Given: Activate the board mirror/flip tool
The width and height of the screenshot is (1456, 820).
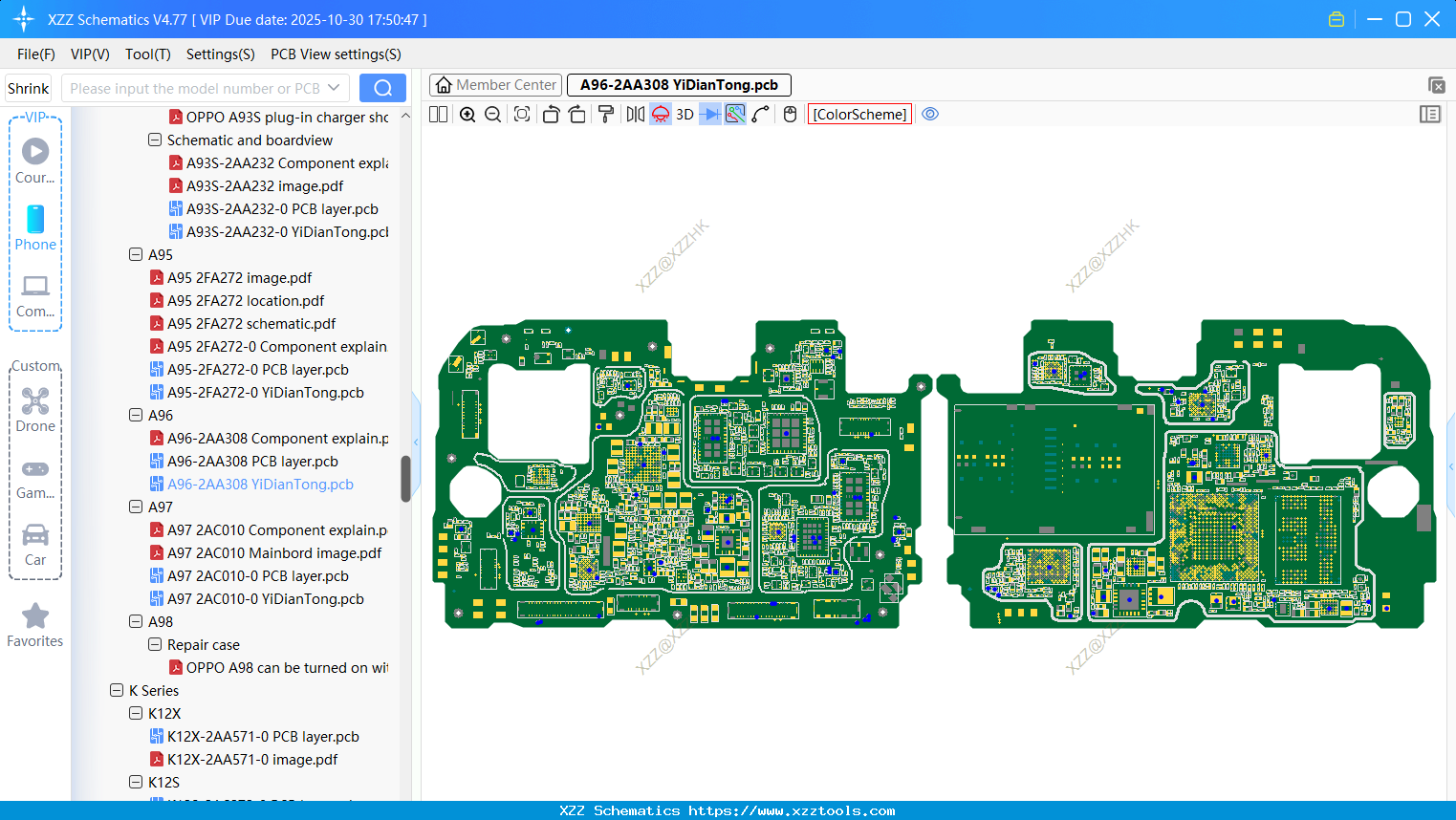Looking at the screenshot, I should tap(634, 114).
